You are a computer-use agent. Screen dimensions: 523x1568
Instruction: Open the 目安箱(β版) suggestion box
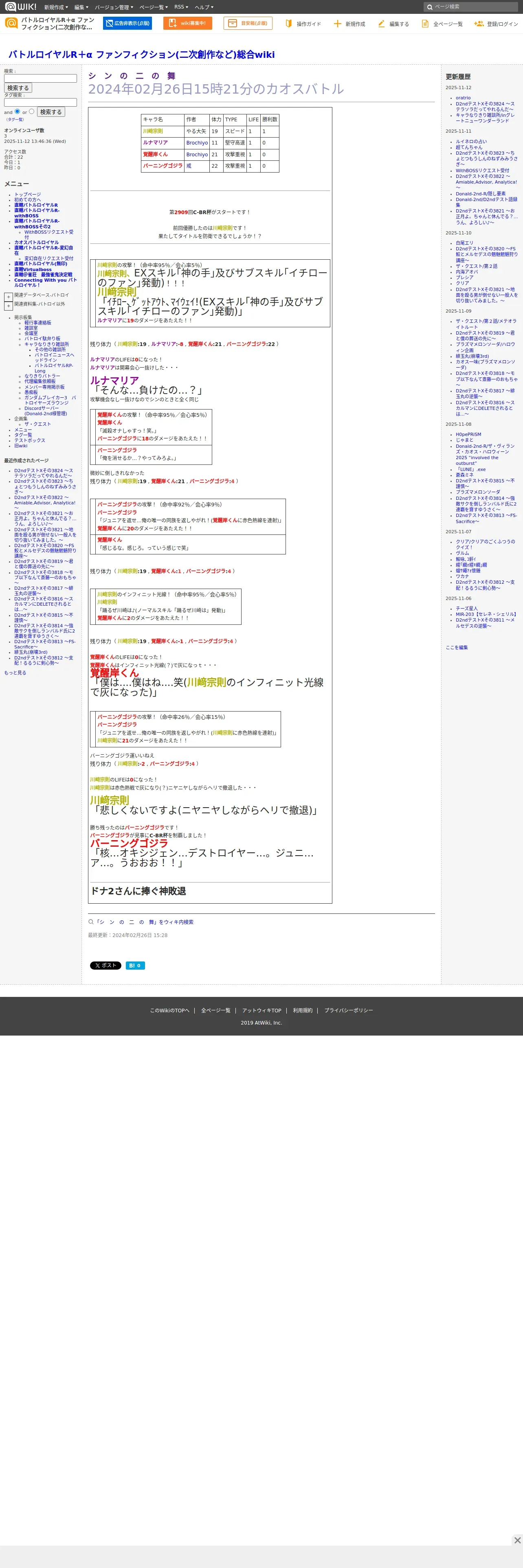coord(248,23)
